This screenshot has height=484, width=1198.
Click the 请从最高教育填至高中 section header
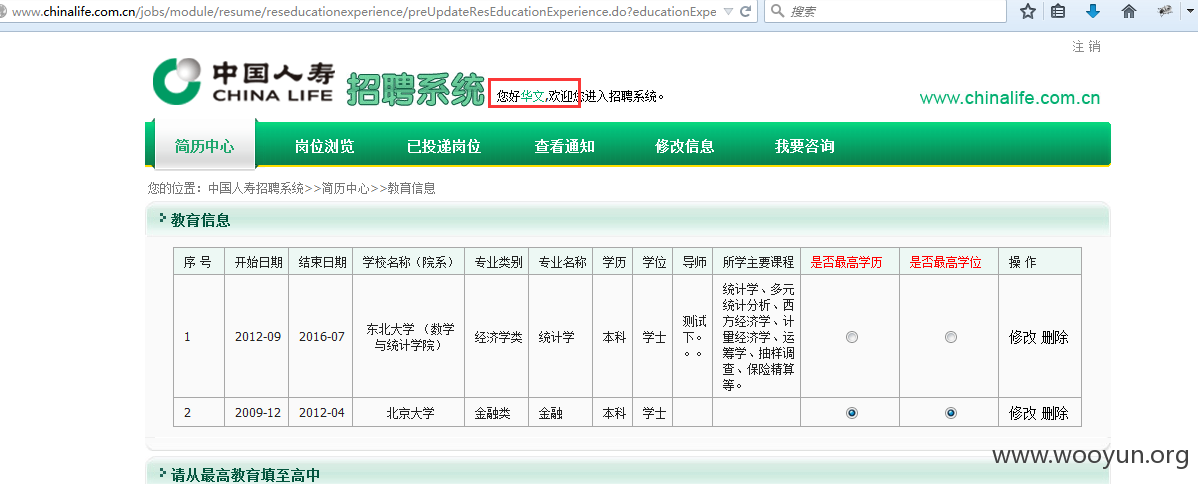[x=245, y=475]
